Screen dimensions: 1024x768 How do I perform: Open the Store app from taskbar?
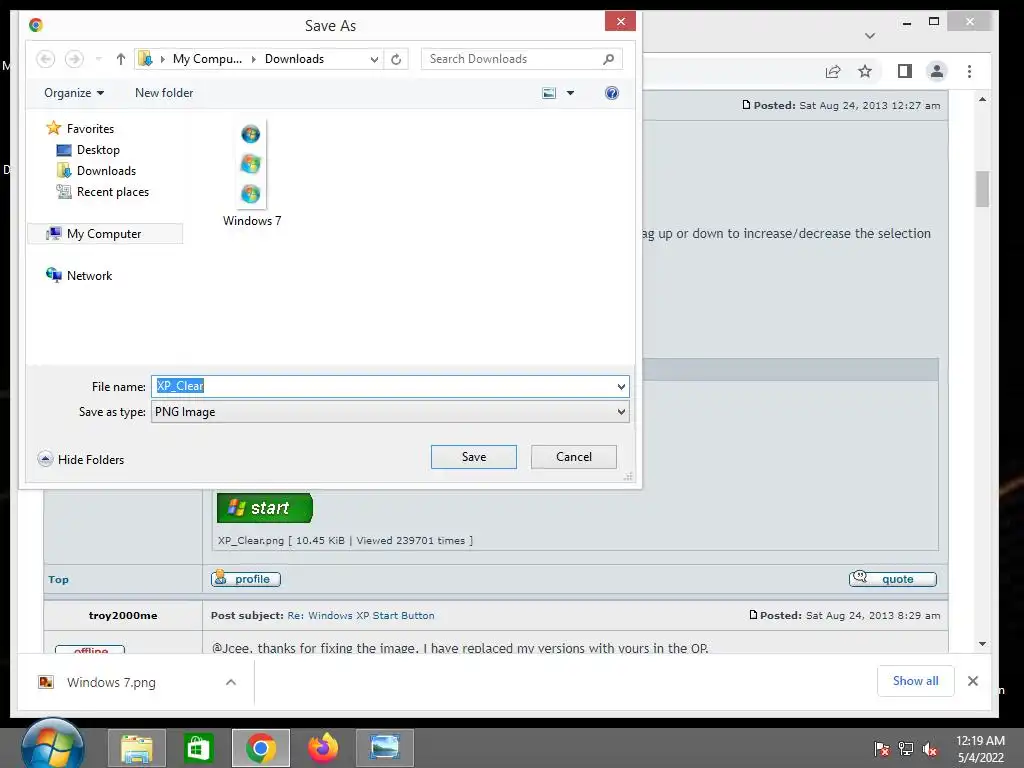click(198, 748)
